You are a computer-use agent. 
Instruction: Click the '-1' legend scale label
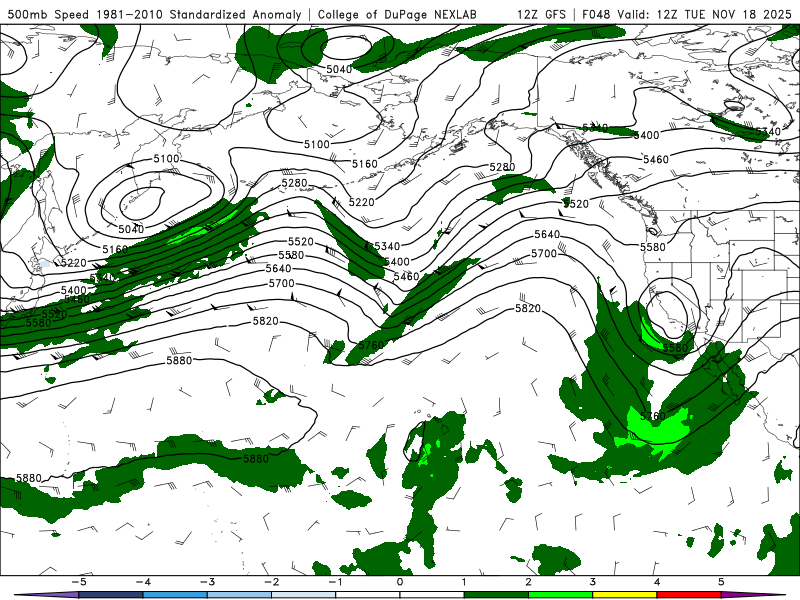335,582
